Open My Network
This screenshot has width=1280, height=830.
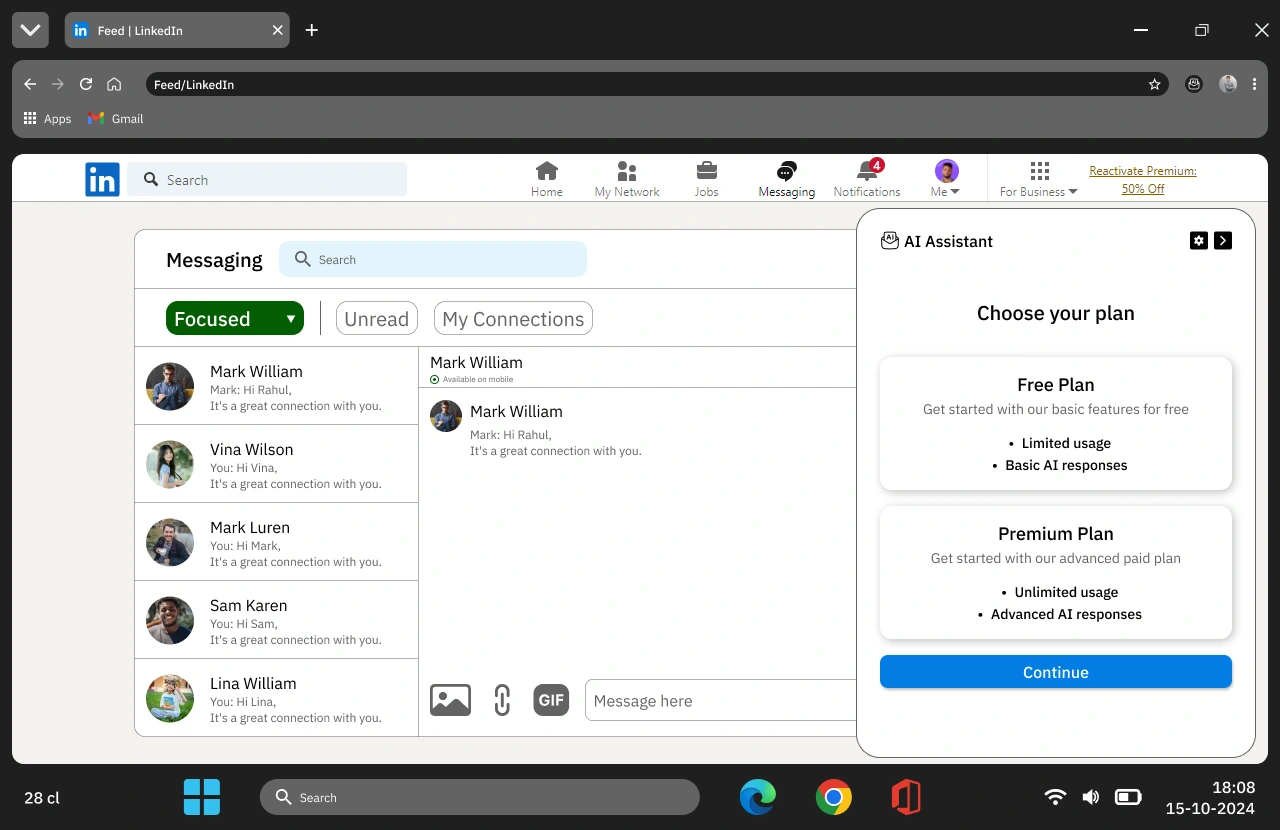(627, 179)
